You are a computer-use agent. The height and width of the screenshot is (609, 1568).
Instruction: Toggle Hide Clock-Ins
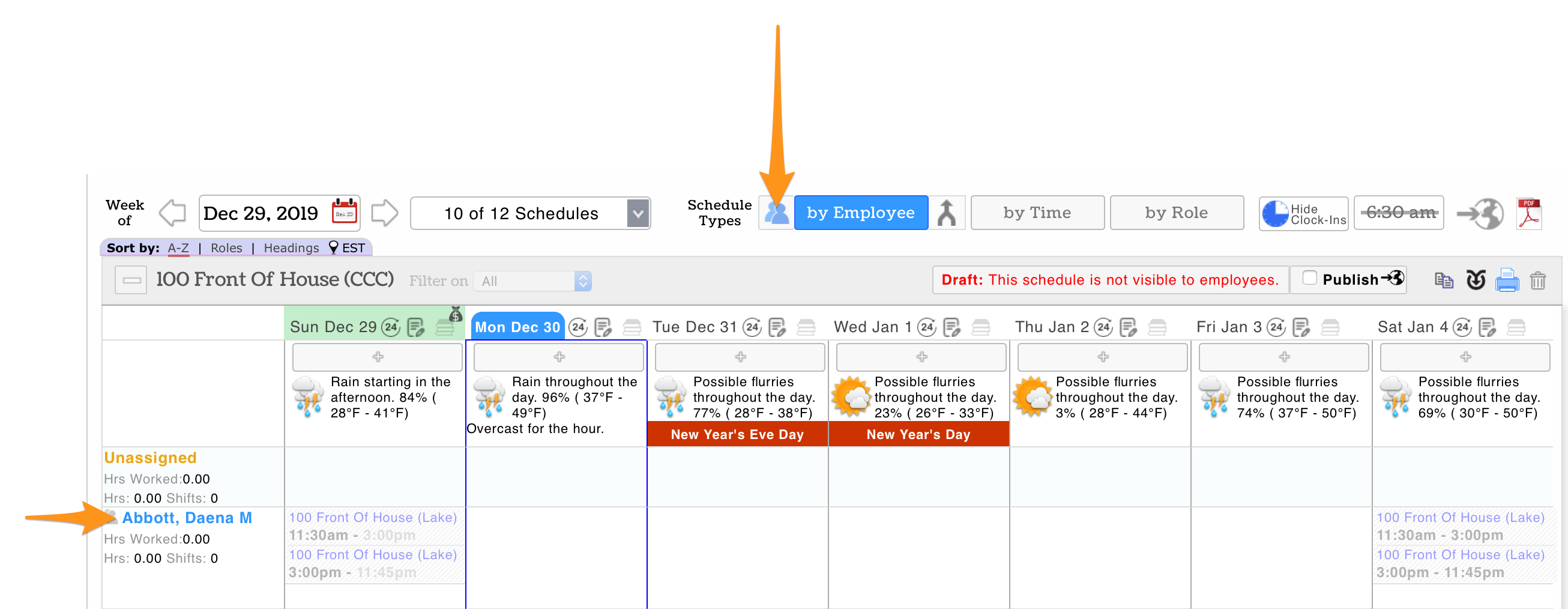[1303, 214]
